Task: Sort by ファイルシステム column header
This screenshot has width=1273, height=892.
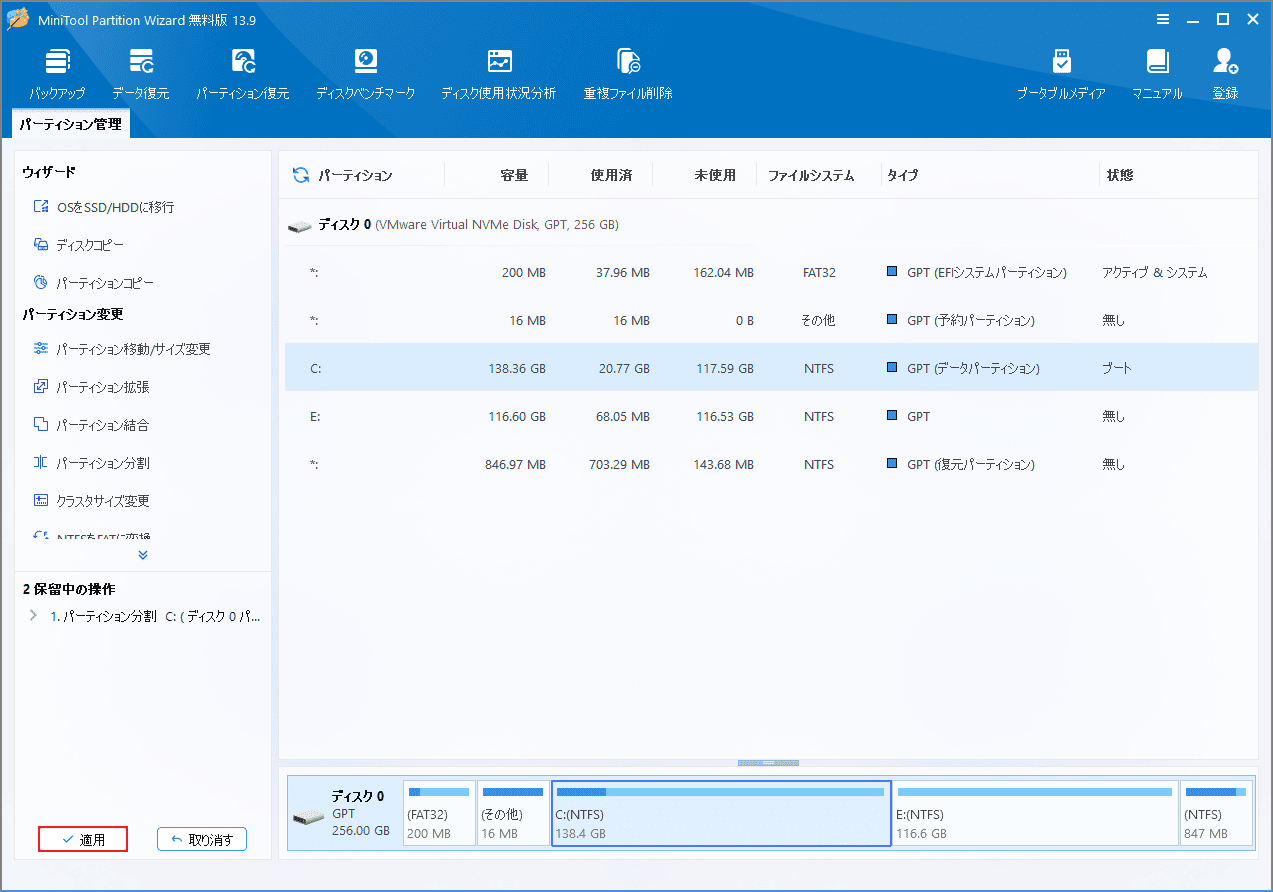Action: pyautogui.click(x=811, y=175)
